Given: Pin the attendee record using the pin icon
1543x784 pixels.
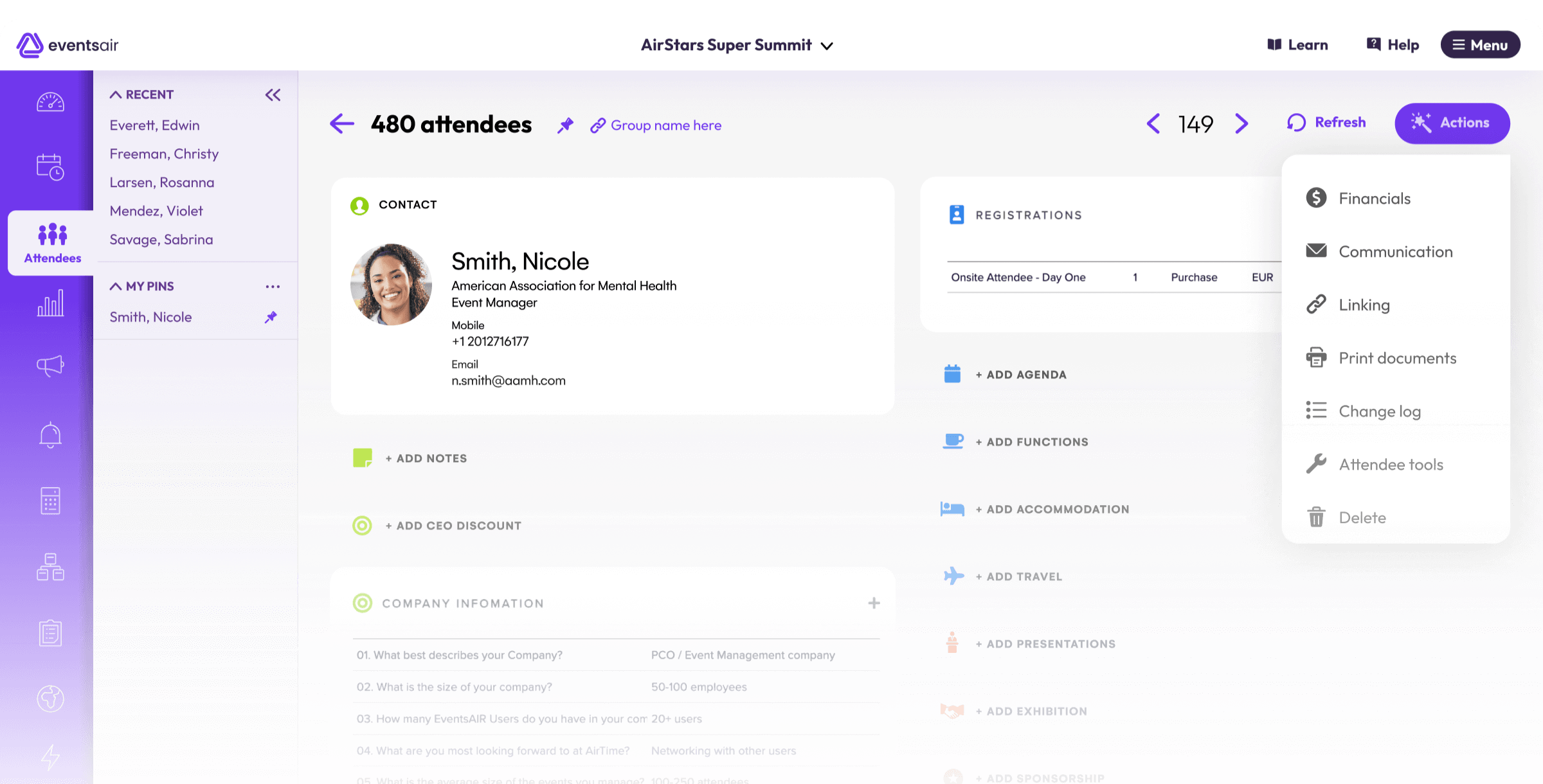Looking at the screenshot, I should click(565, 125).
